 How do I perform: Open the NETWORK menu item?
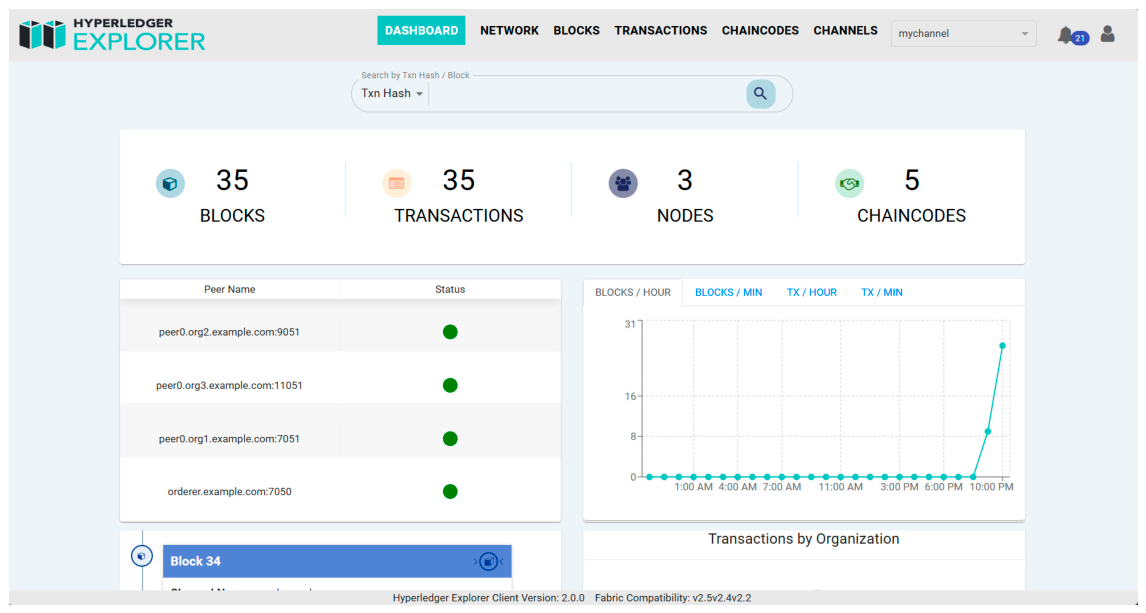click(x=509, y=31)
